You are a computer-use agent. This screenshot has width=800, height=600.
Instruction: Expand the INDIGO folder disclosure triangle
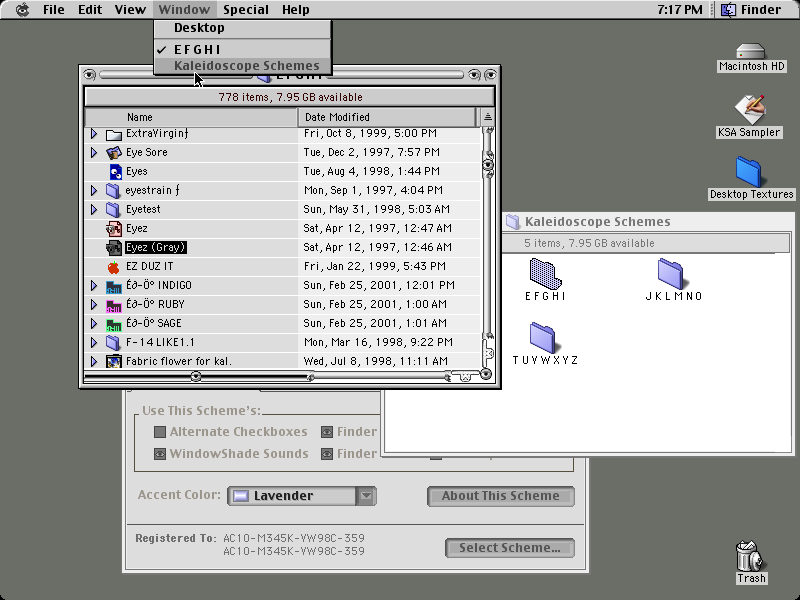94,285
